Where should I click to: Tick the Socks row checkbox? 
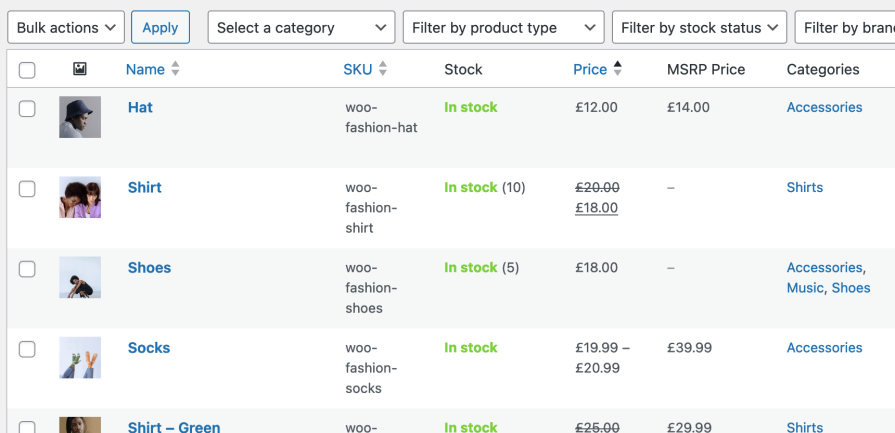27,348
